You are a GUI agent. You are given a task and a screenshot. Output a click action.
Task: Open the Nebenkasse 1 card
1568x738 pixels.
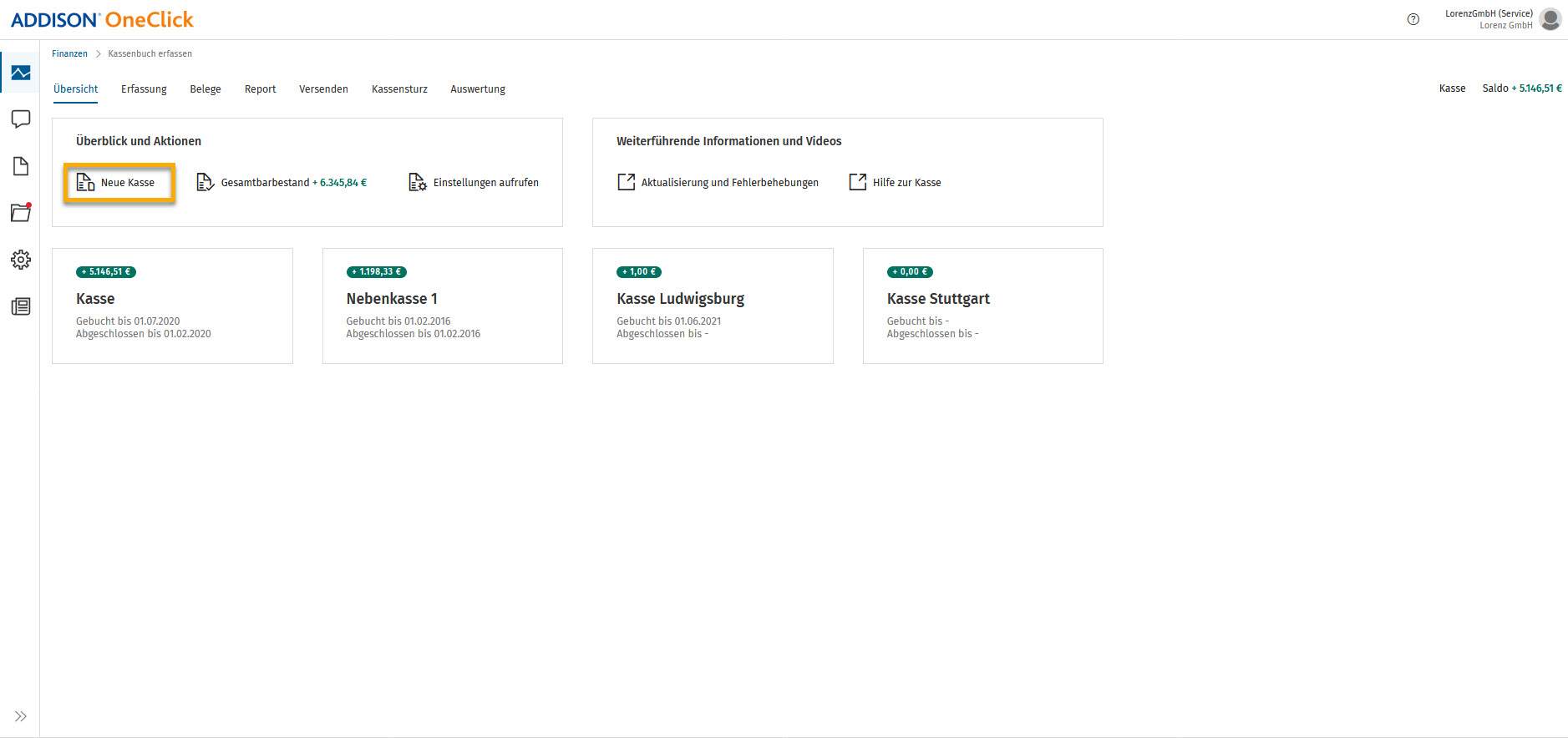coord(443,306)
